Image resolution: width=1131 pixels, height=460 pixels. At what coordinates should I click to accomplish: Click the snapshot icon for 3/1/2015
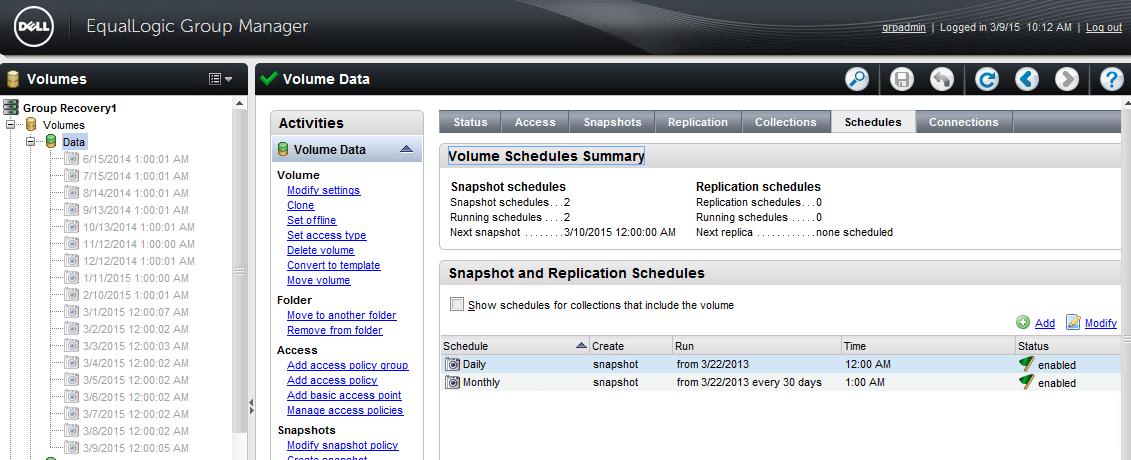pos(71,311)
